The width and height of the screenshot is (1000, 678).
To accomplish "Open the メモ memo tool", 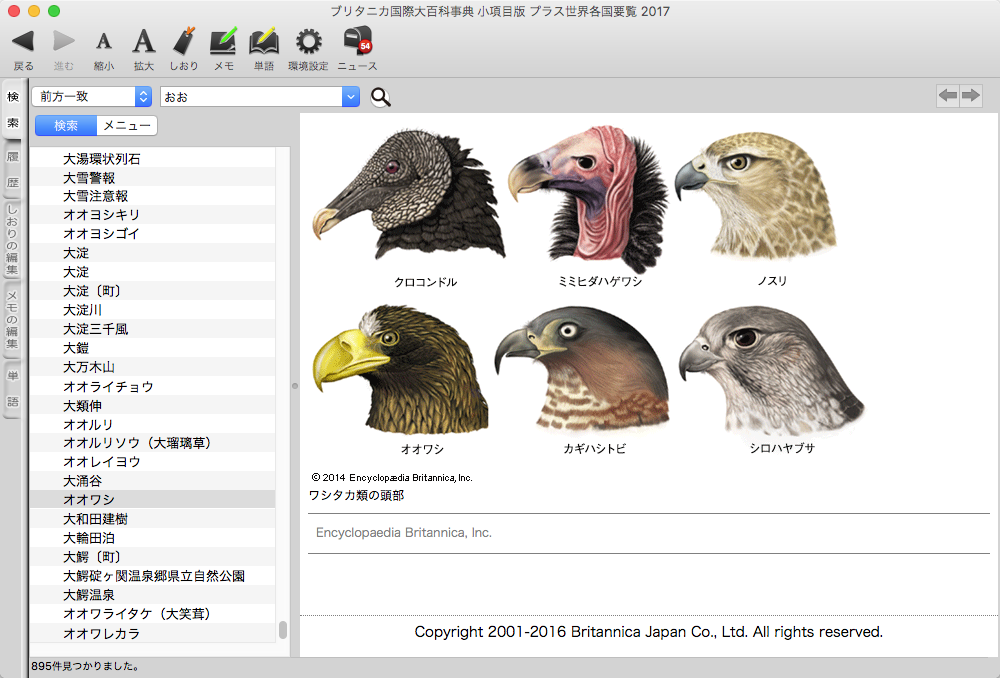I will pyautogui.click(x=223, y=41).
